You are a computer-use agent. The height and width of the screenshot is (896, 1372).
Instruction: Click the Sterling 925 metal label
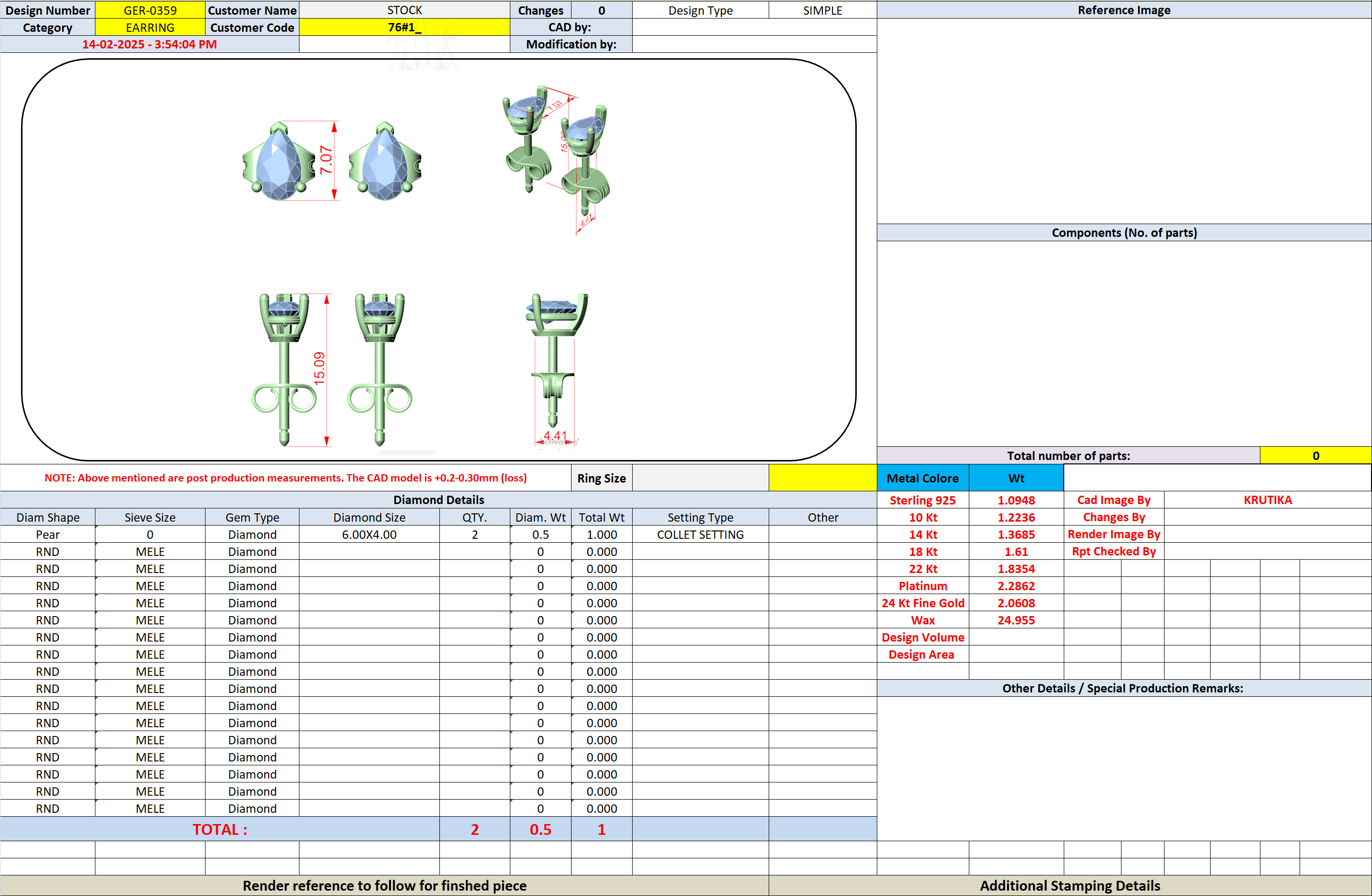click(x=923, y=500)
